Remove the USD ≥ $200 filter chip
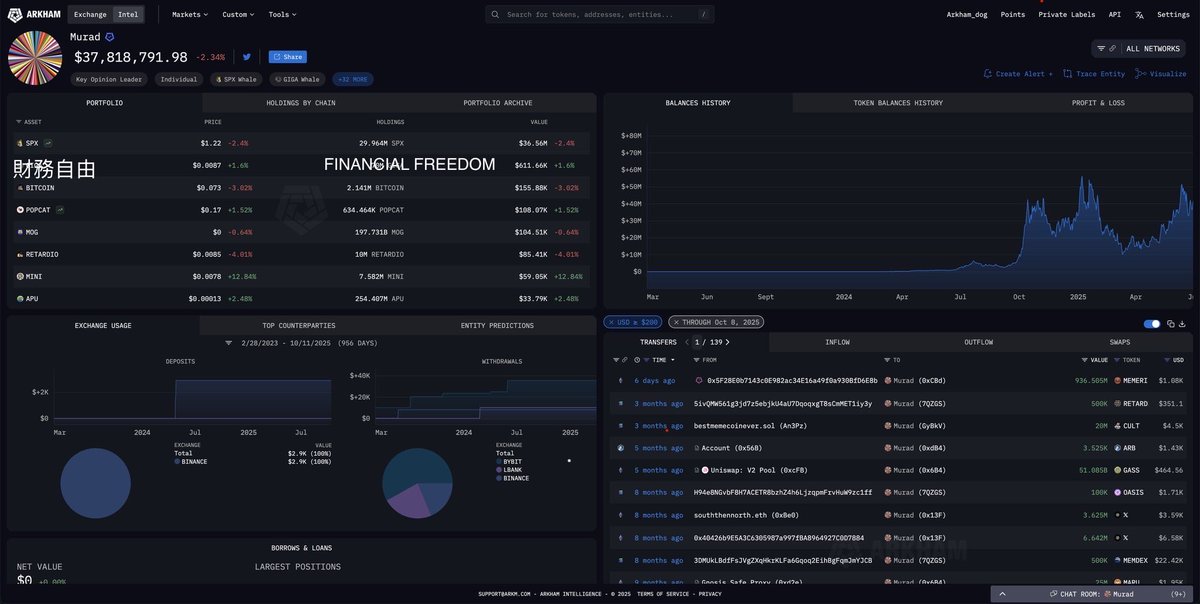Screen dimensions: 1200x604 pos(611,322)
